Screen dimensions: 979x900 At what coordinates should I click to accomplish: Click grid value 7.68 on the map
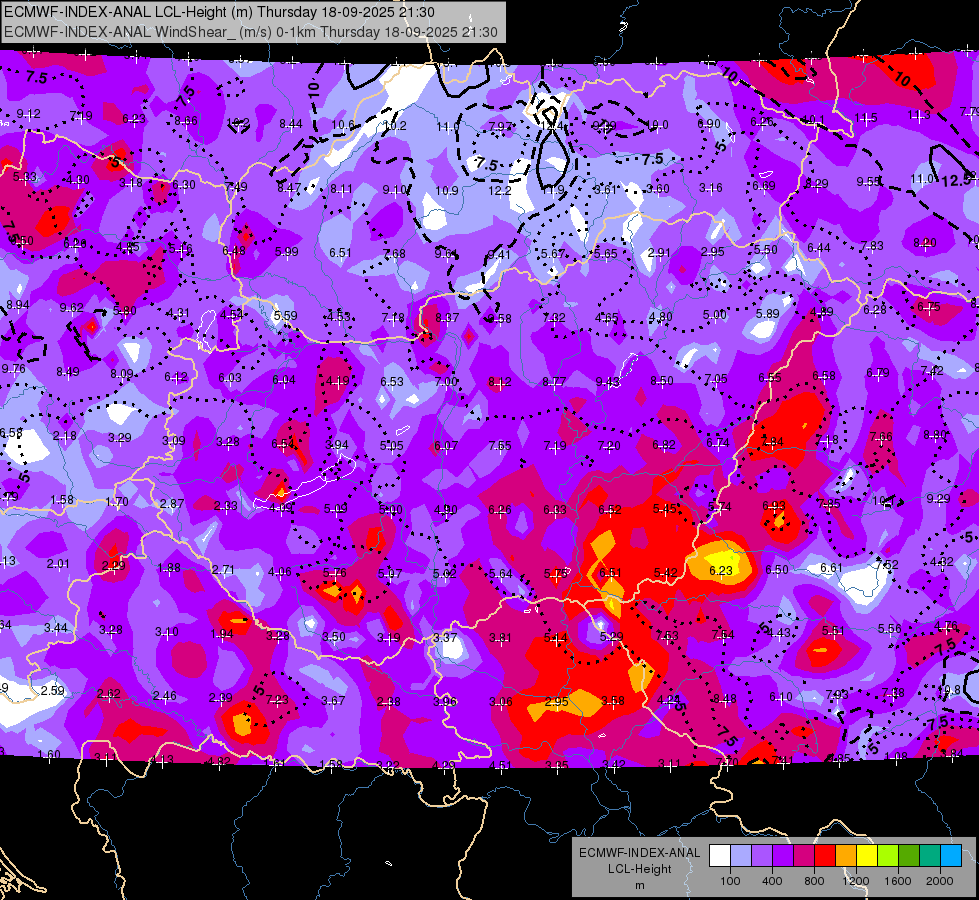[394, 254]
